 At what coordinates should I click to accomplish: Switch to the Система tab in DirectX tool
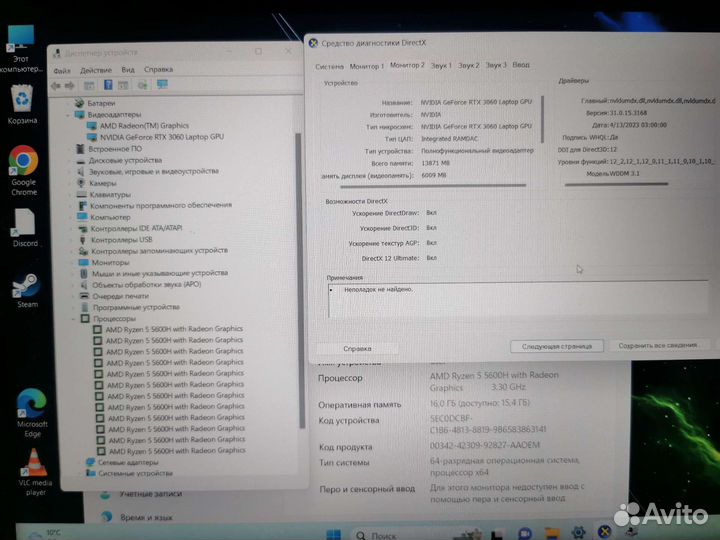click(x=329, y=67)
